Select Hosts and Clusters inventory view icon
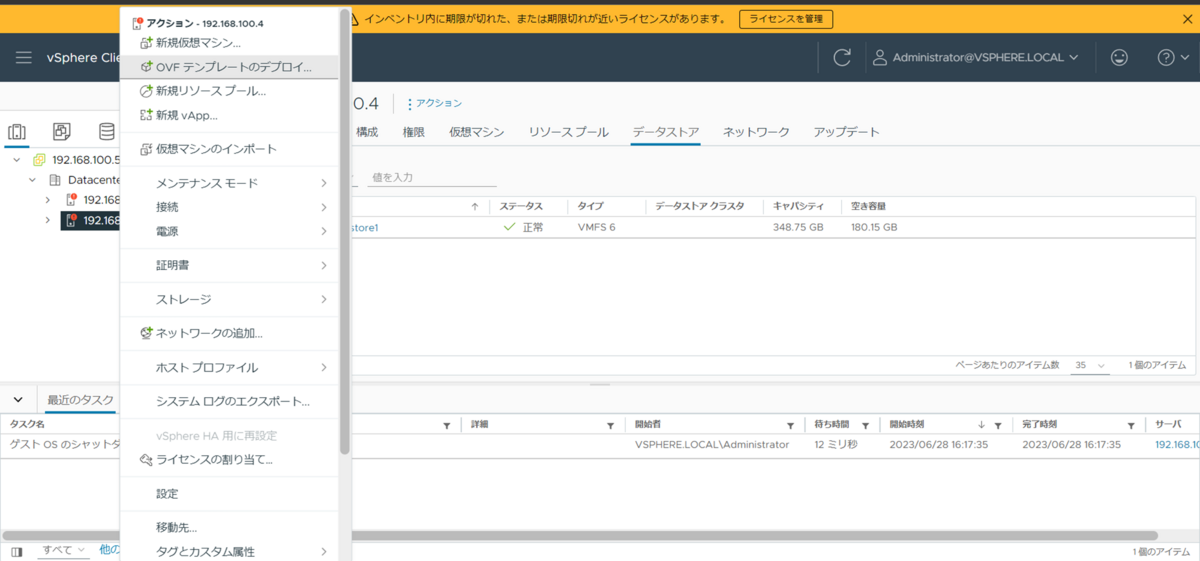 click(17, 132)
